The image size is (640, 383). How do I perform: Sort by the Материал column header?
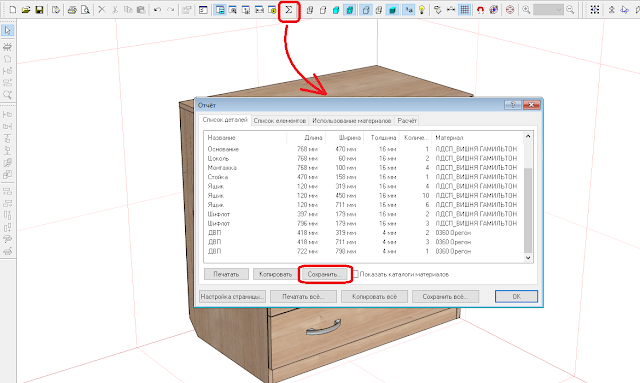[x=477, y=138]
